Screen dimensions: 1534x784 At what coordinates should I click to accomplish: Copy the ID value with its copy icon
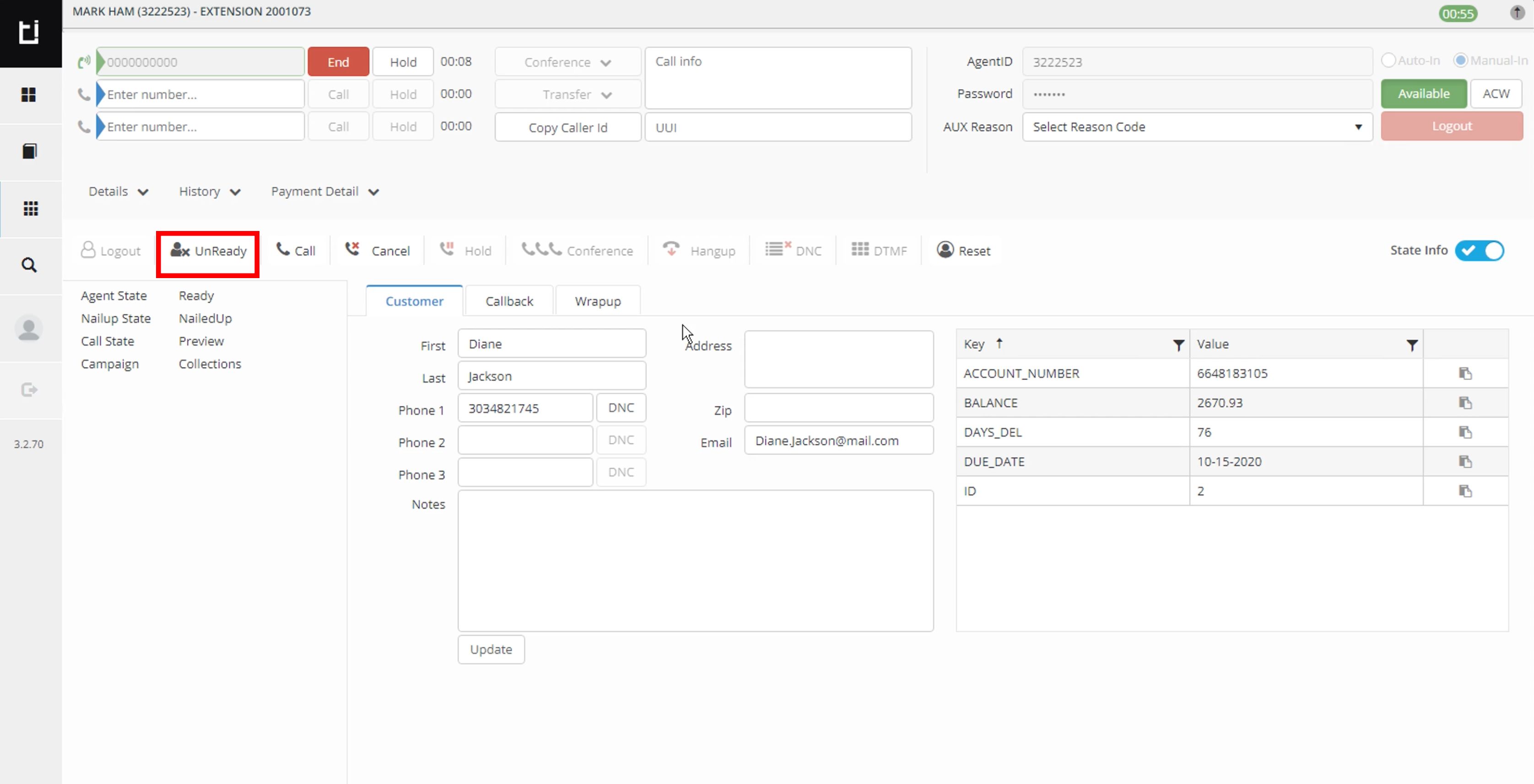[x=1465, y=491]
